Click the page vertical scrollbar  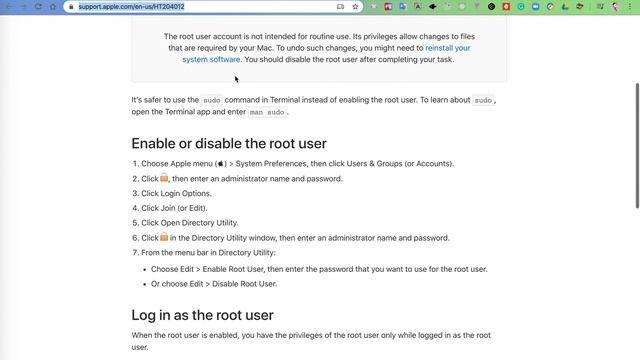tap(637, 145)
